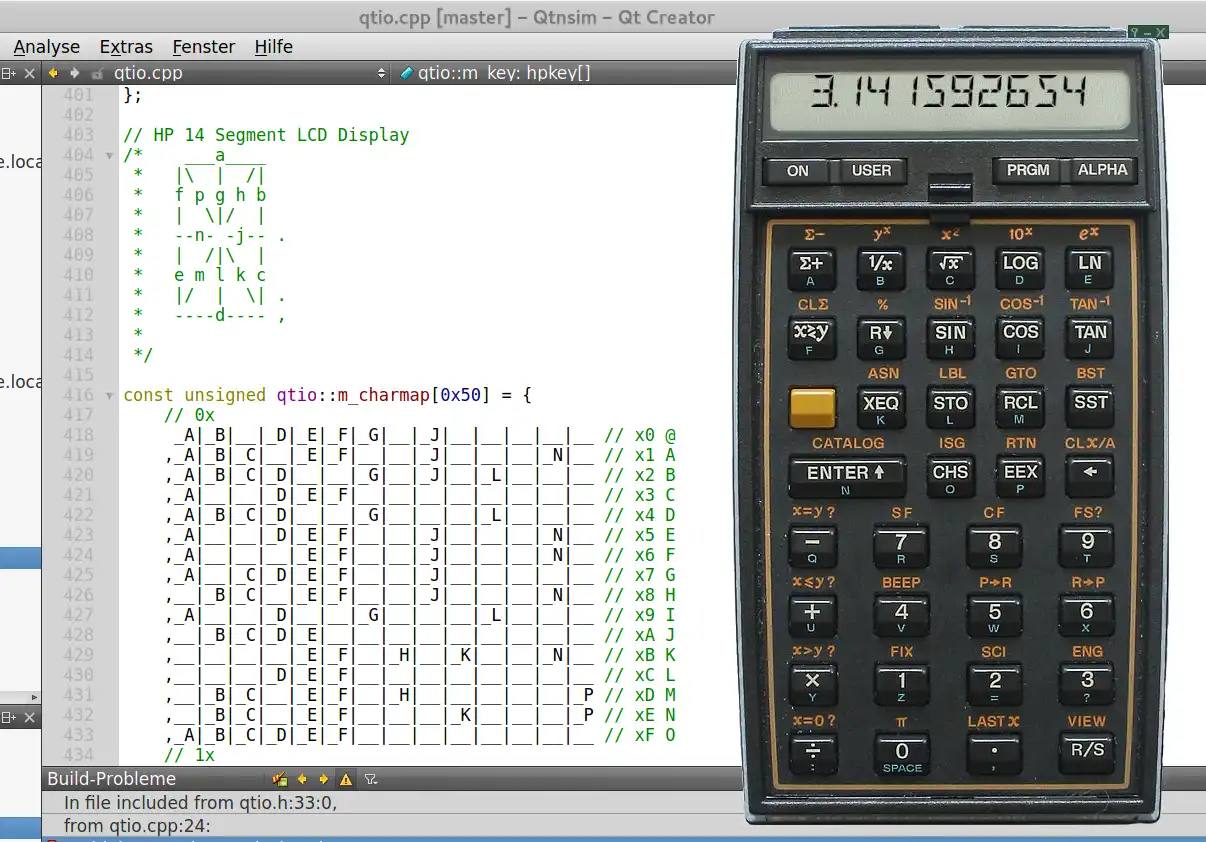
Task: Click the file lock icon beside qtio.cpp
Action: pyautogui.click(x=96, y=73)
